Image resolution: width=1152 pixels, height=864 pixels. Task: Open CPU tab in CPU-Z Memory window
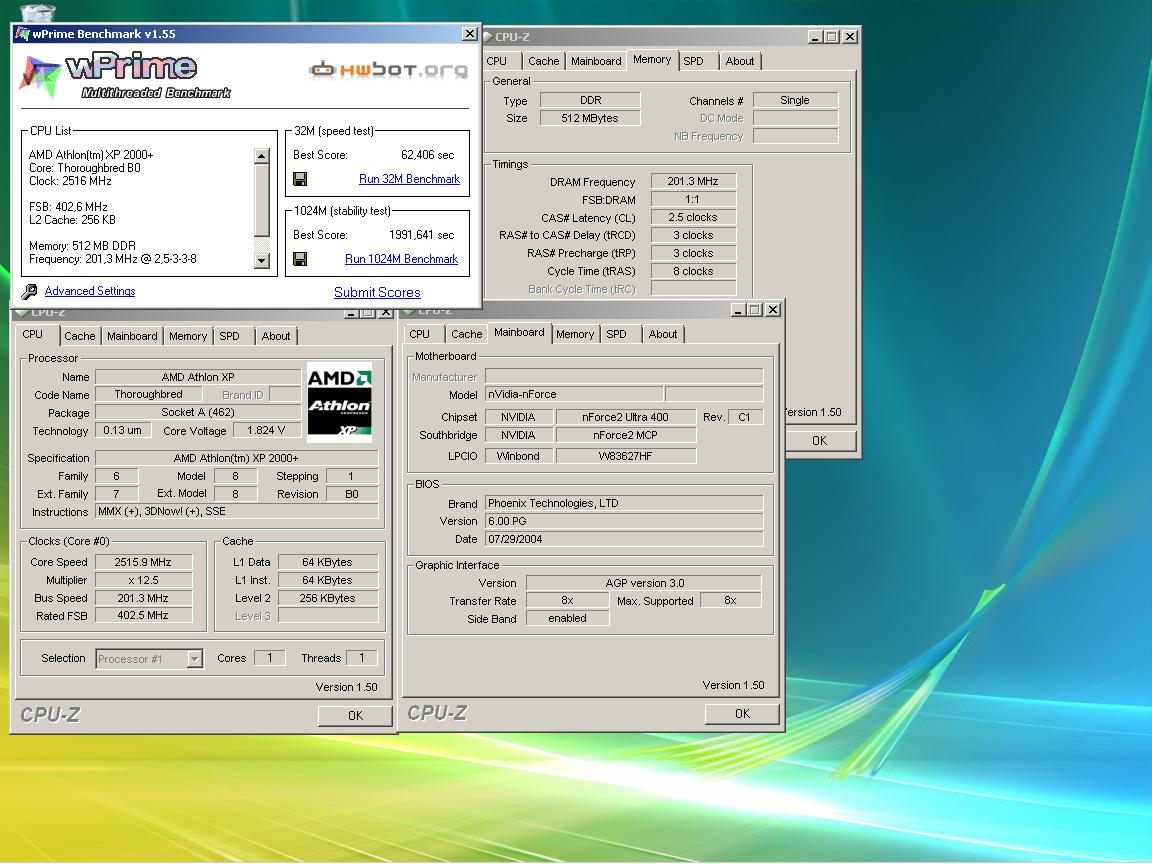[x=497, y=61]
